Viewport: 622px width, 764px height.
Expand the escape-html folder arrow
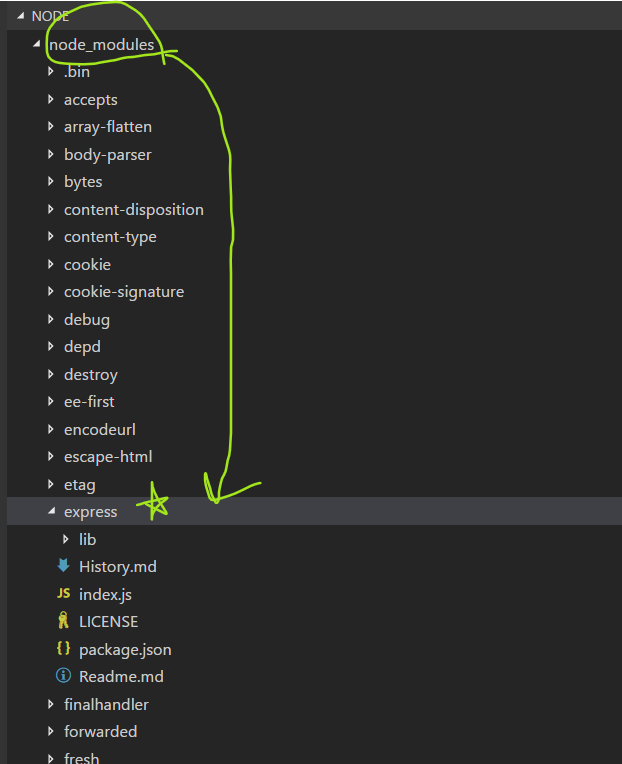[51, 456]
